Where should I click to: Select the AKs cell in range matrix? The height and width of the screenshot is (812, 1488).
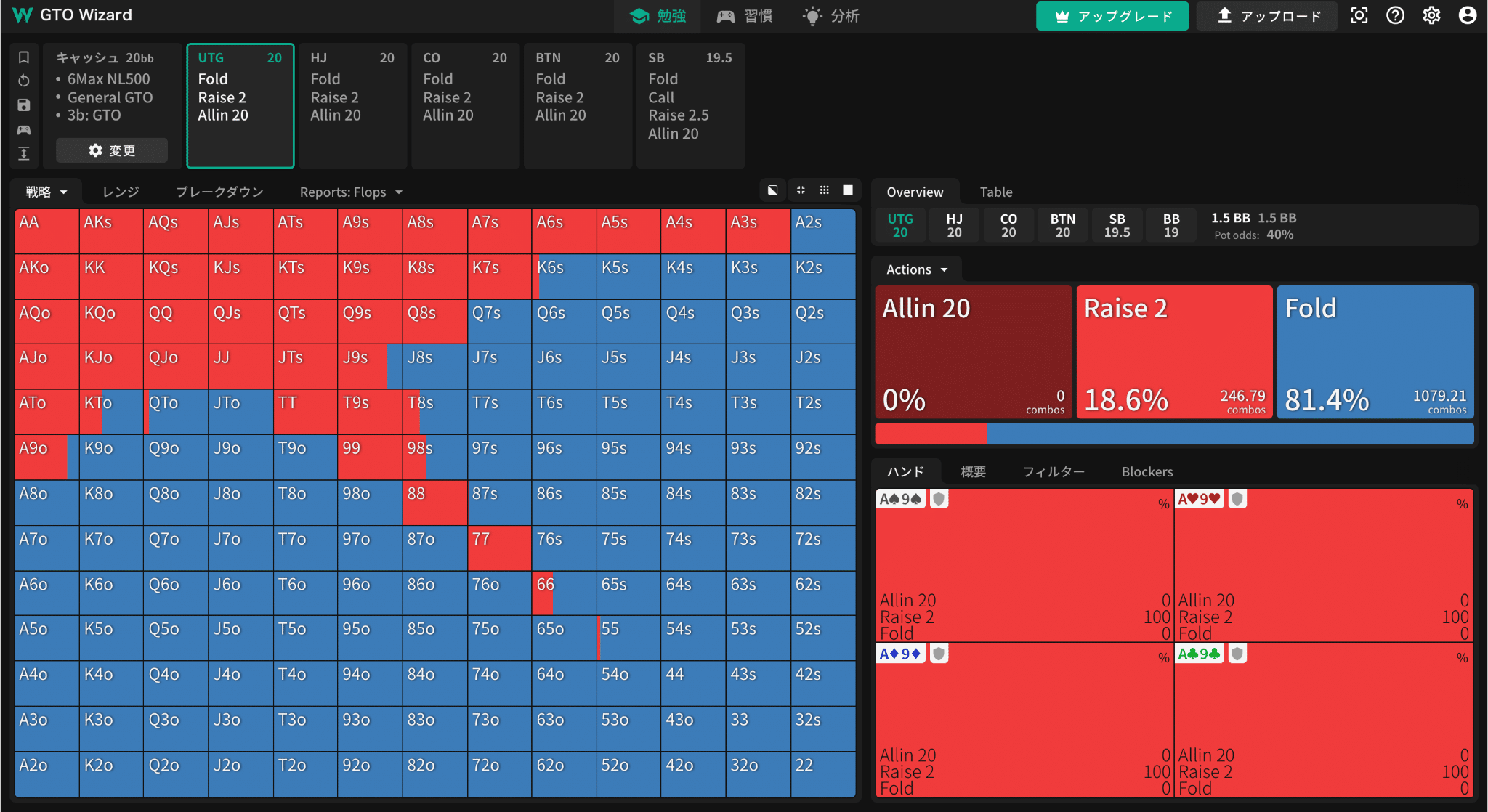pyautogui.click(x=110, y=231)
